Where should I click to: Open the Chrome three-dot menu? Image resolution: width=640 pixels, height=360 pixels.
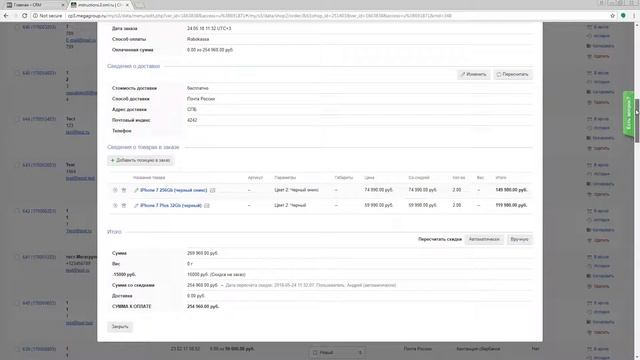(x=634, y=16)
